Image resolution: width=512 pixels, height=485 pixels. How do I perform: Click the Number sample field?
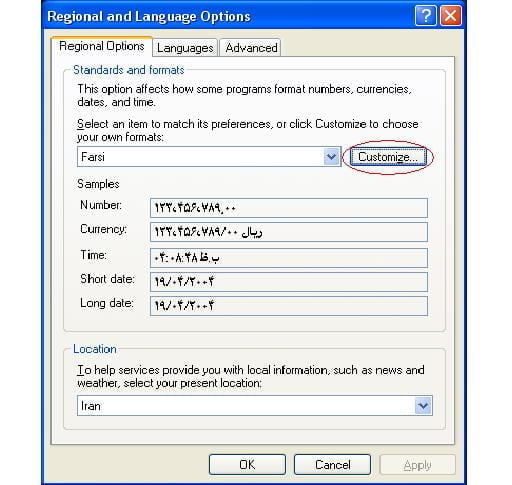click(289, 208)
